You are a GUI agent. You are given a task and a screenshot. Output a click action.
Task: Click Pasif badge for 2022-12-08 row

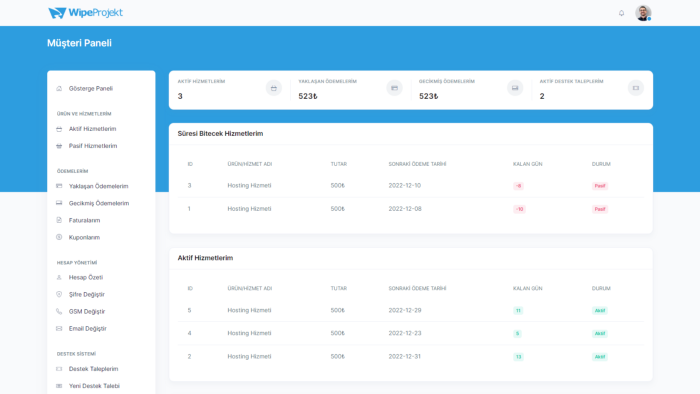[600, 209]
